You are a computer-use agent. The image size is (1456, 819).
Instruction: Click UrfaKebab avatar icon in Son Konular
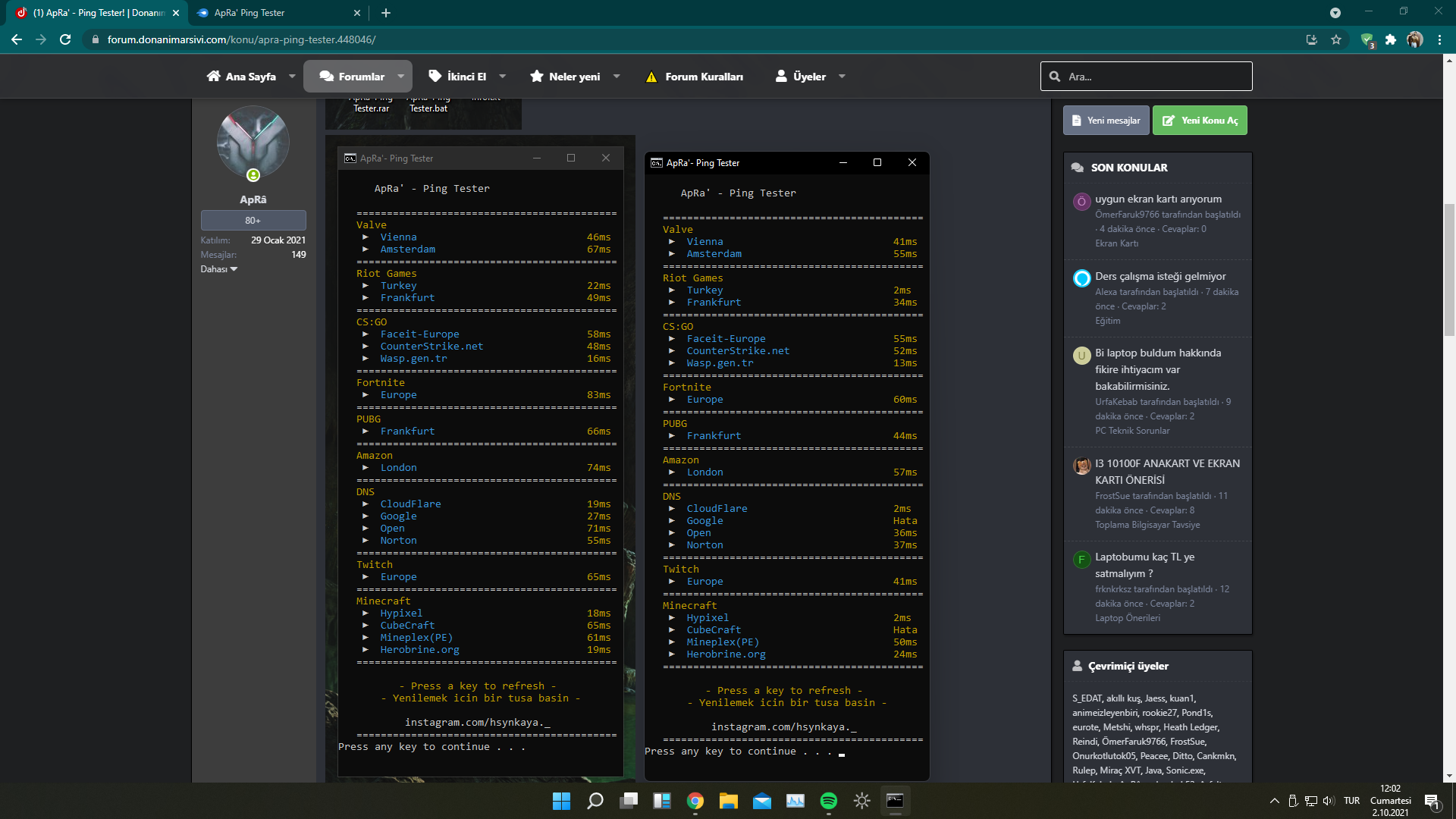click(x=1081, y=356)
